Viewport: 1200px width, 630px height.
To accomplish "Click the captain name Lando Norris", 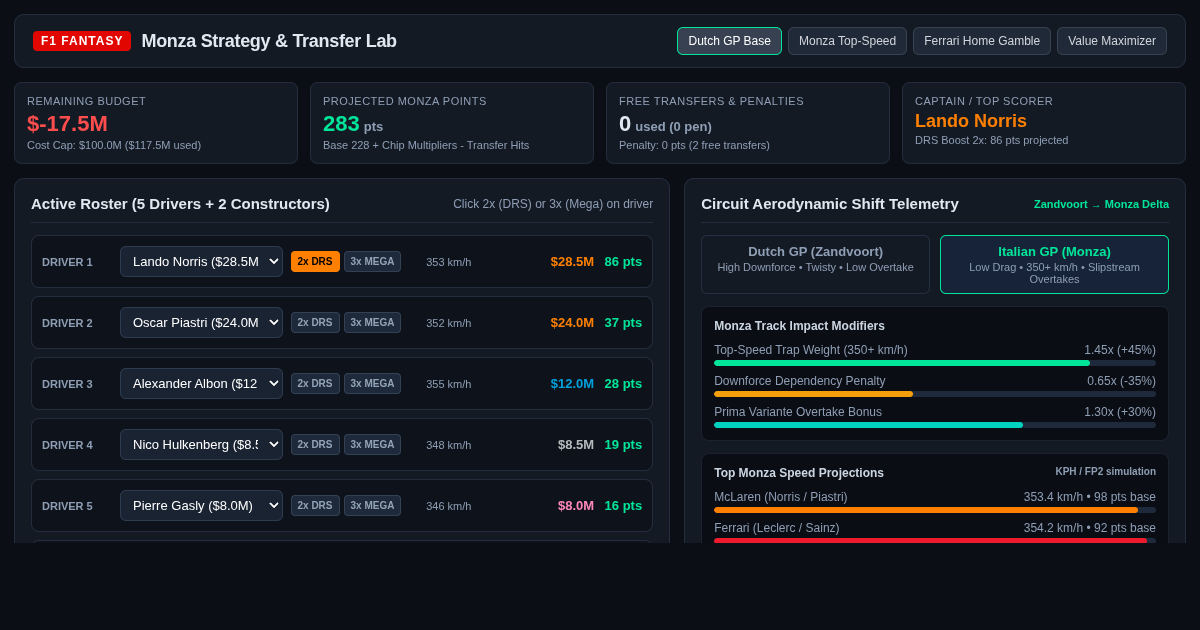I will [971, 121].
